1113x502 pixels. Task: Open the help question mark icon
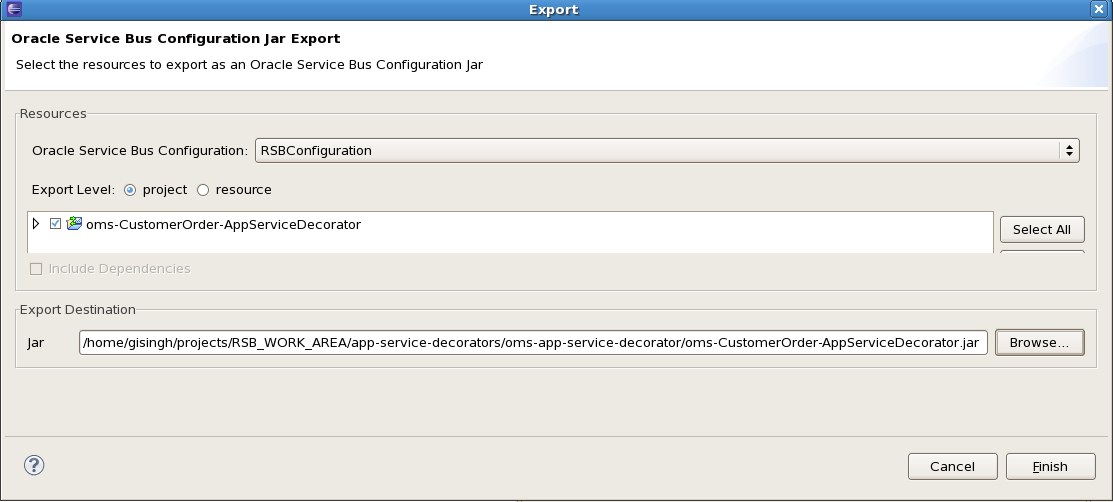[x=34, y=465]
